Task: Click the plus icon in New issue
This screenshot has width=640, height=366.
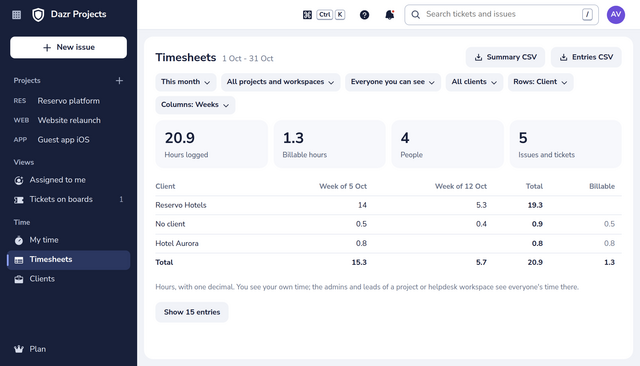Action: pos(47,48)
